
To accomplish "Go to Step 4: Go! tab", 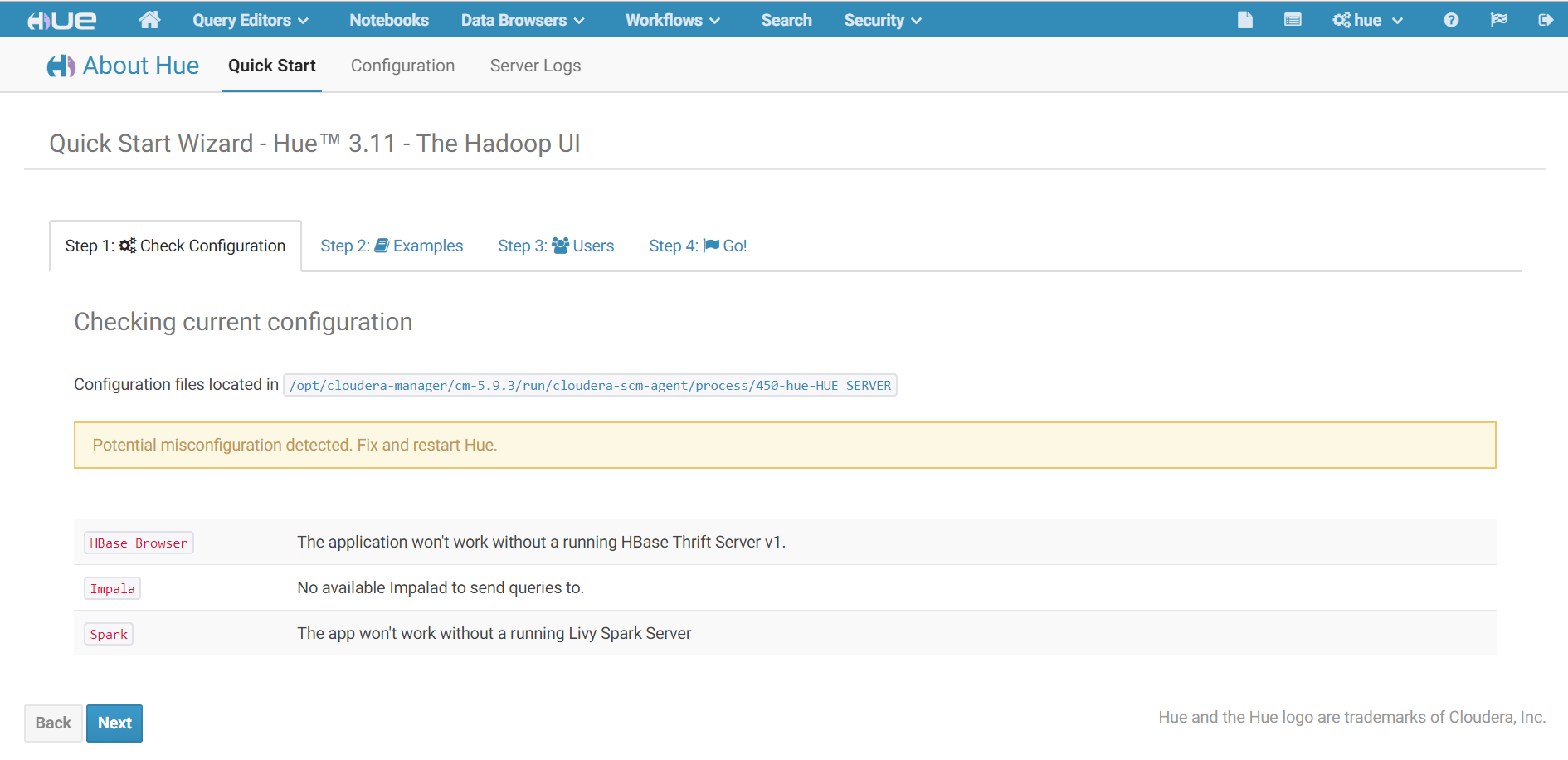I will pyautogui.click(x=698, y=246).
